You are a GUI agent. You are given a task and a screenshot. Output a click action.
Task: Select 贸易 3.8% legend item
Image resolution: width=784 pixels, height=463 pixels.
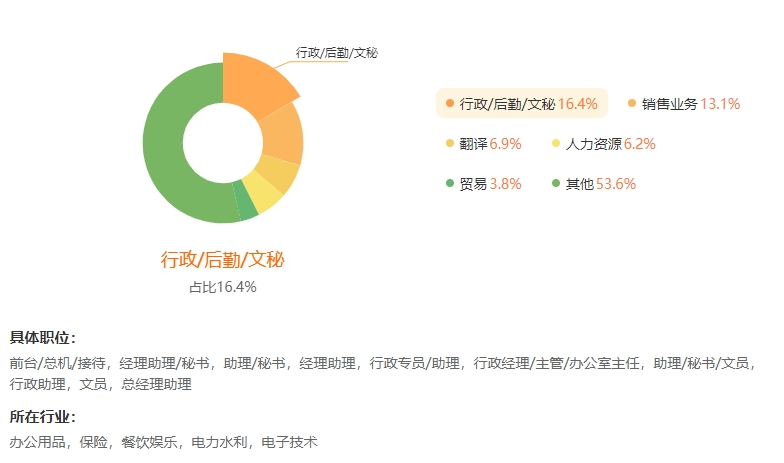click(484, 184)
